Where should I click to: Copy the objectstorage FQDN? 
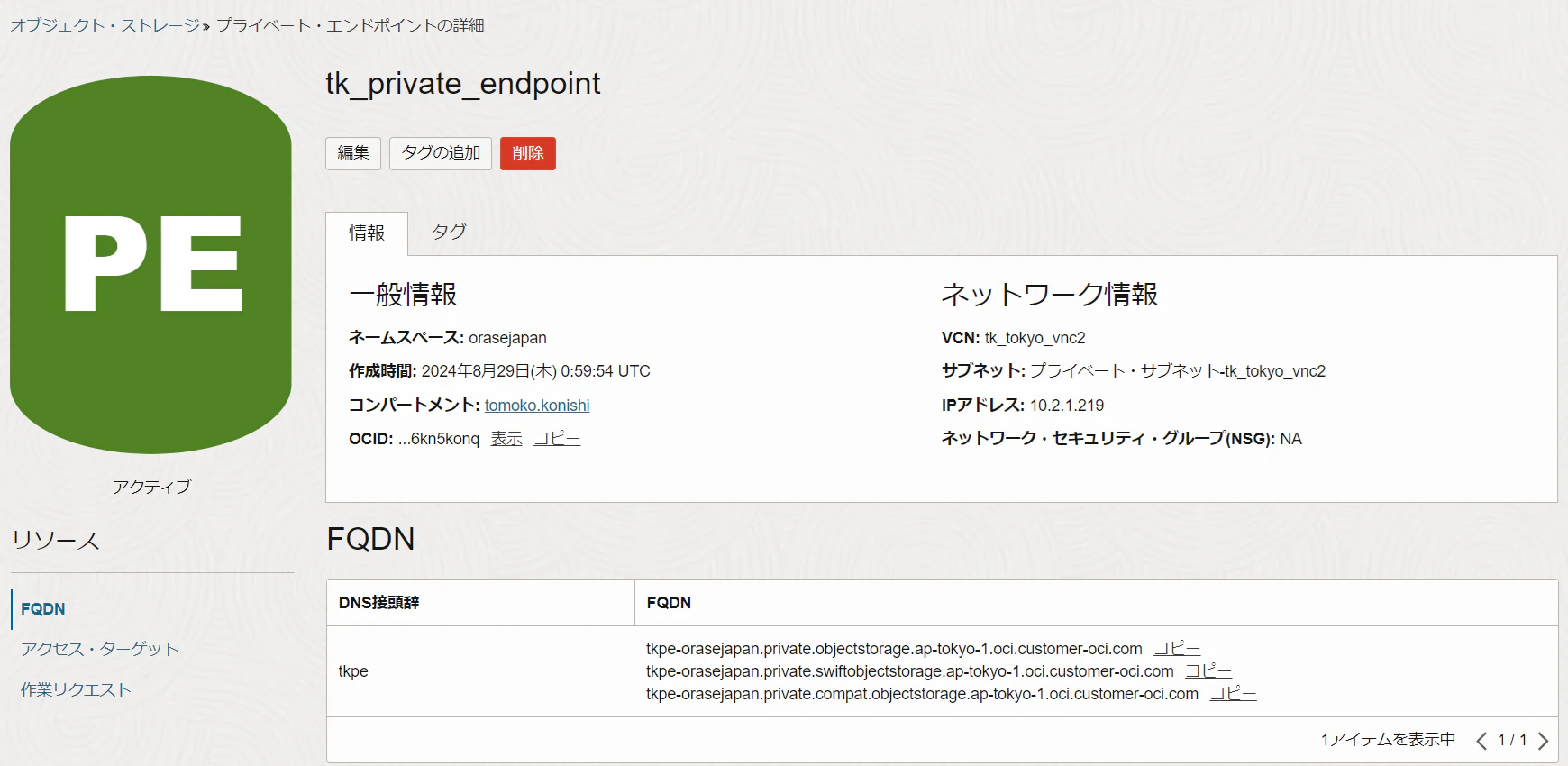coord(1177,649)
